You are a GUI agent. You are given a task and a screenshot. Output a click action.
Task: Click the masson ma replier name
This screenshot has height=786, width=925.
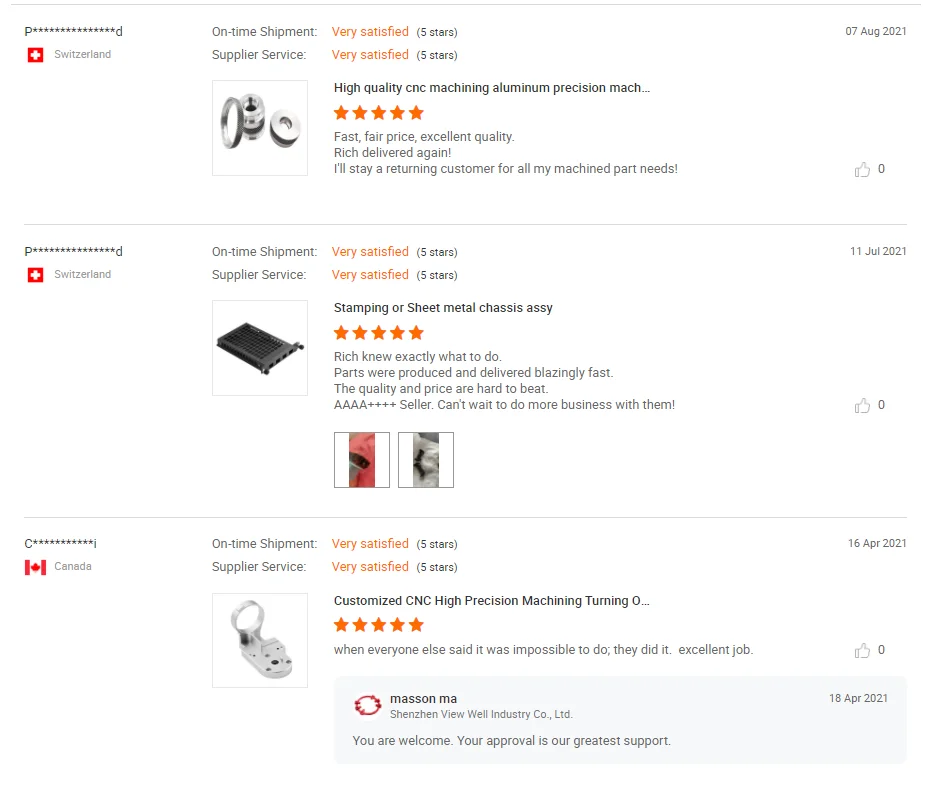tap(423, 699)
